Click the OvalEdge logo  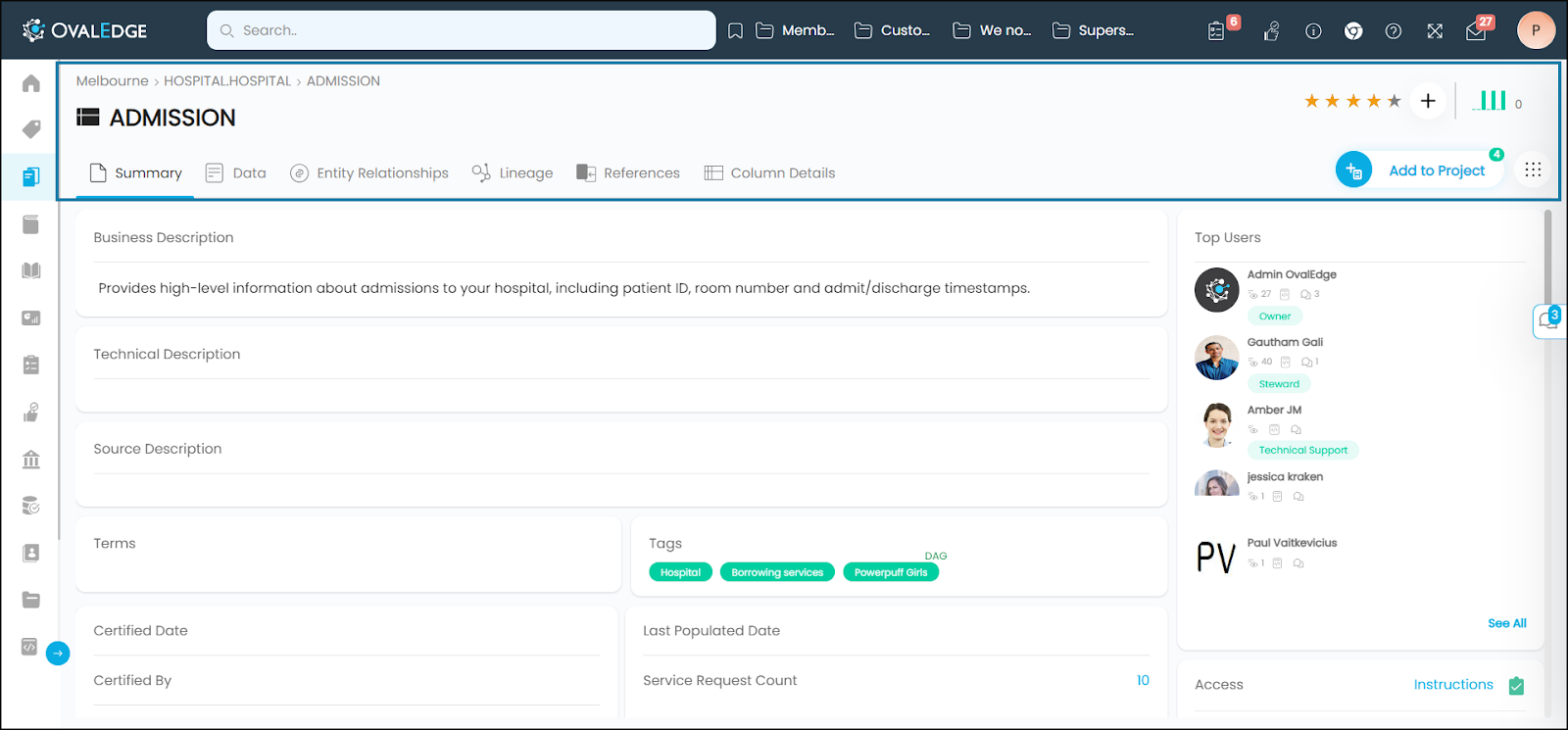[x=84, y=30]
